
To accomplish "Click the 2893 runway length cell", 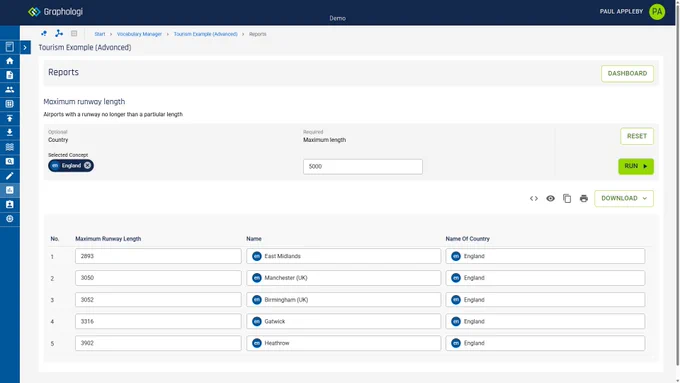I will tap(158, 256).
